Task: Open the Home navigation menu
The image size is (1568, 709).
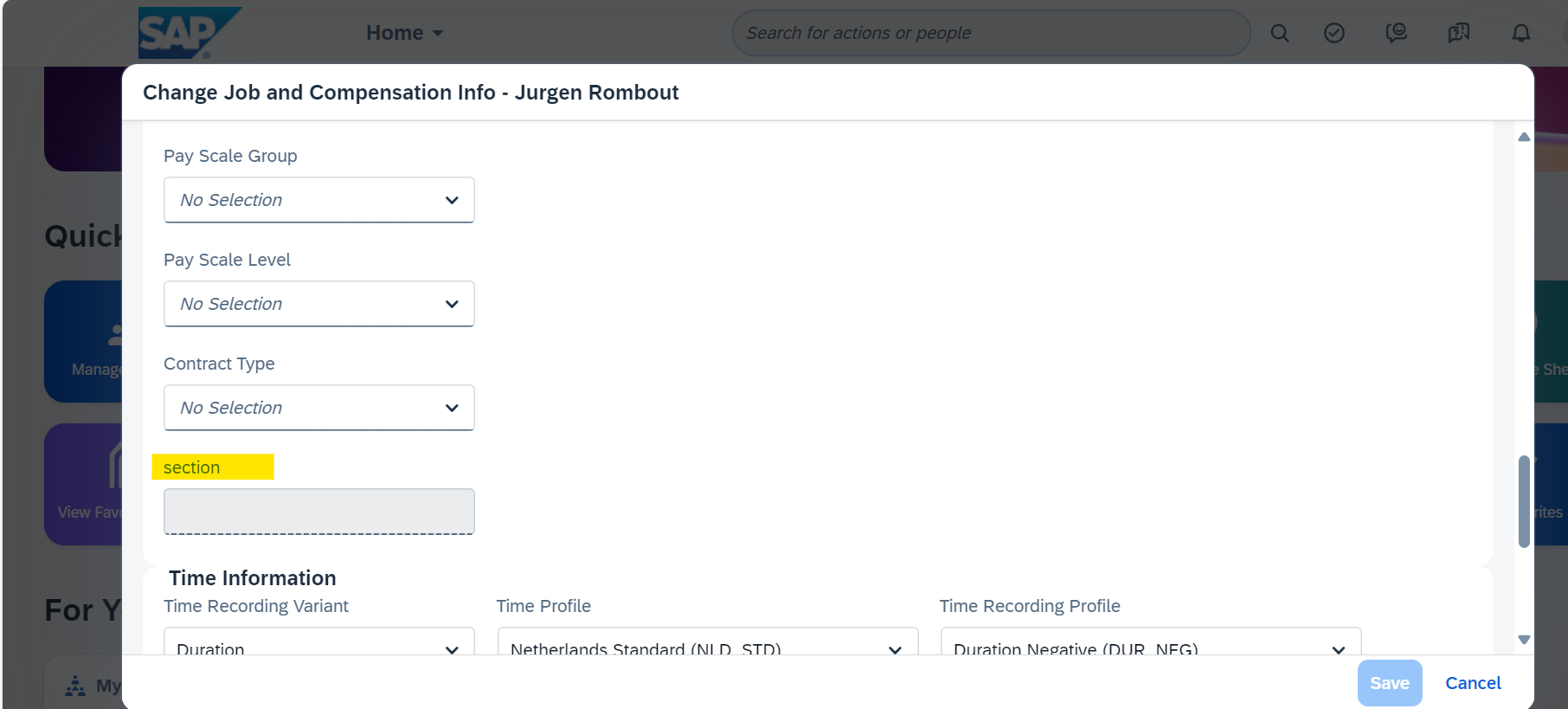Action: point(404,33)
